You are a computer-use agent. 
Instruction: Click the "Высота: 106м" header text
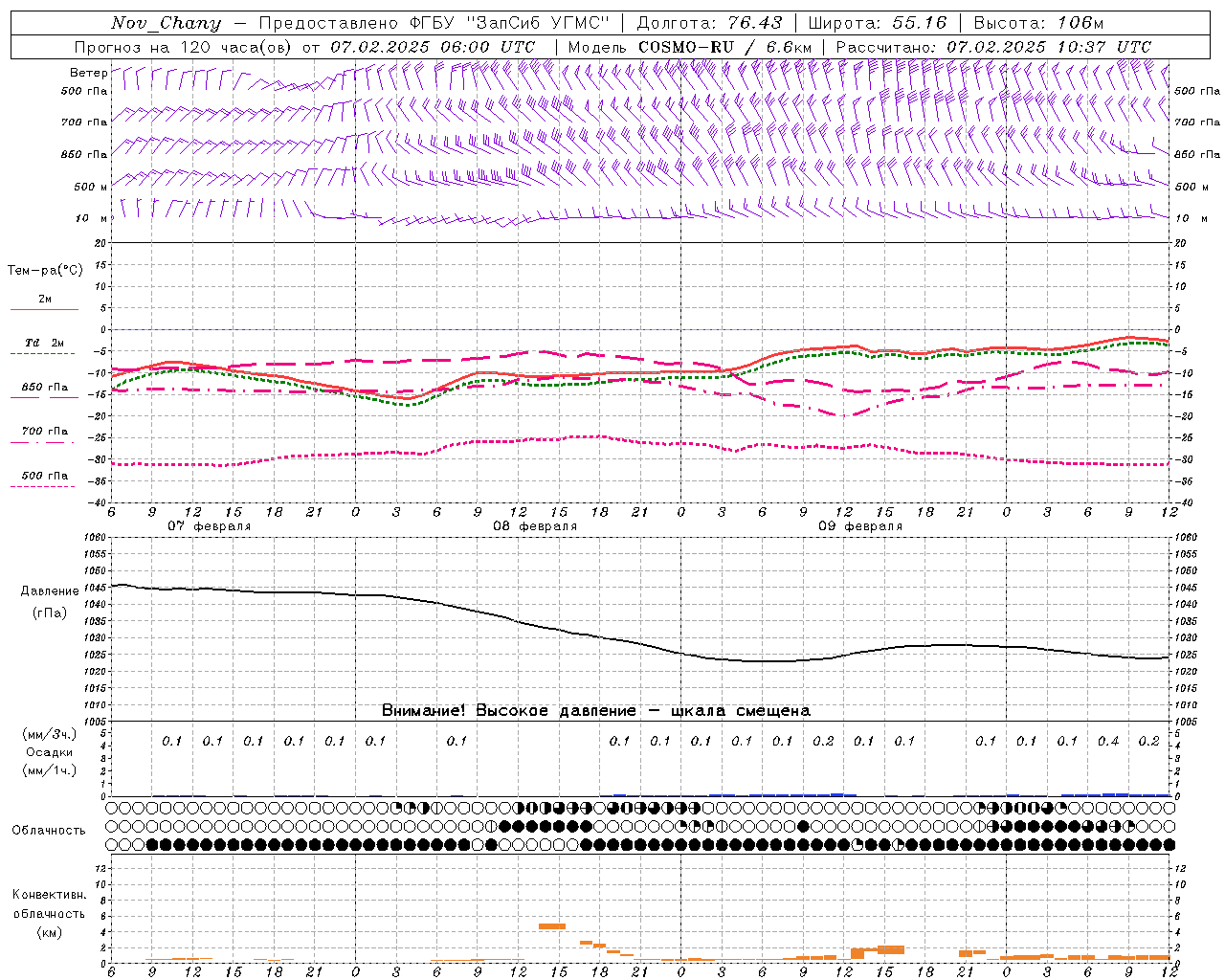pyautogui.click(x=1038, y=23)
